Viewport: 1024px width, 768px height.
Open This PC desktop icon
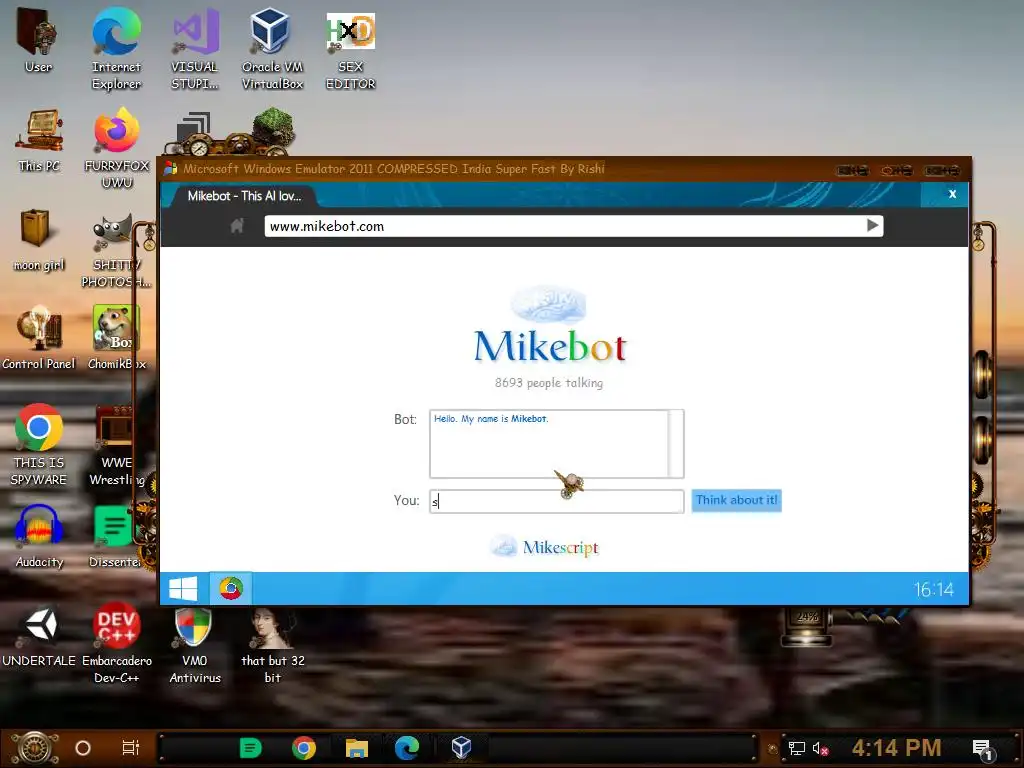(39, 140)
